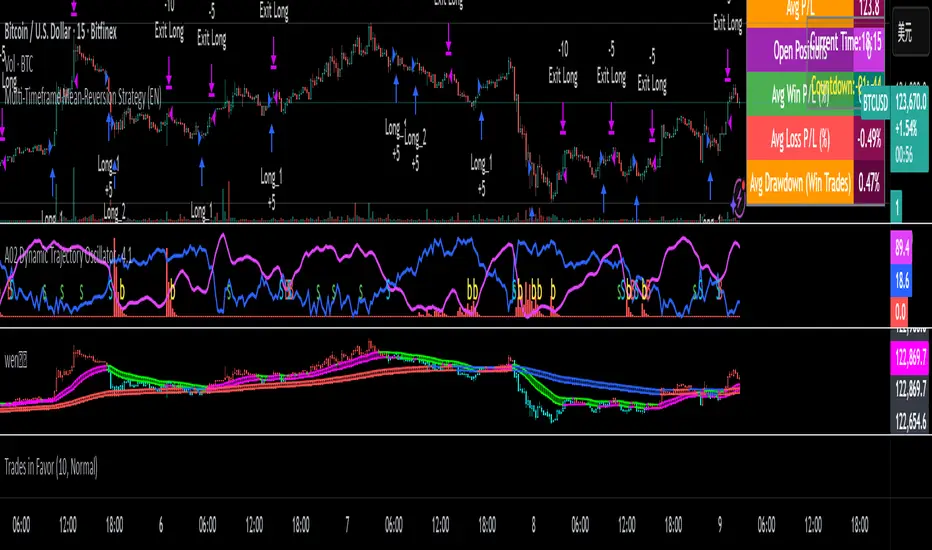Image resolution: width=932 pixels, height=550 pixels.
Task: Click the BTCUSD price axis label
Action: point(875,103)
